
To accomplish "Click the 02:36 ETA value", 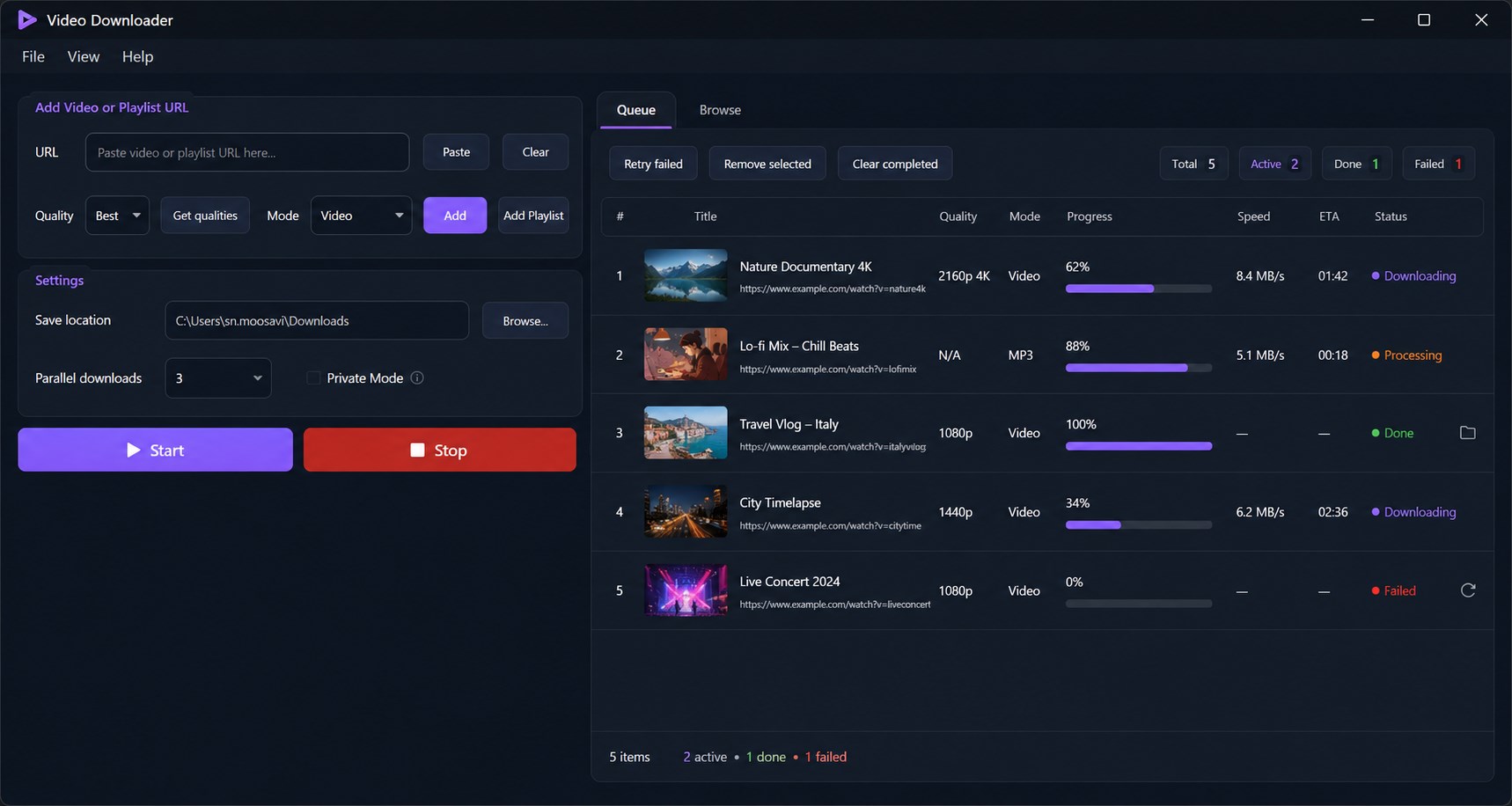I will (1332, 512).
